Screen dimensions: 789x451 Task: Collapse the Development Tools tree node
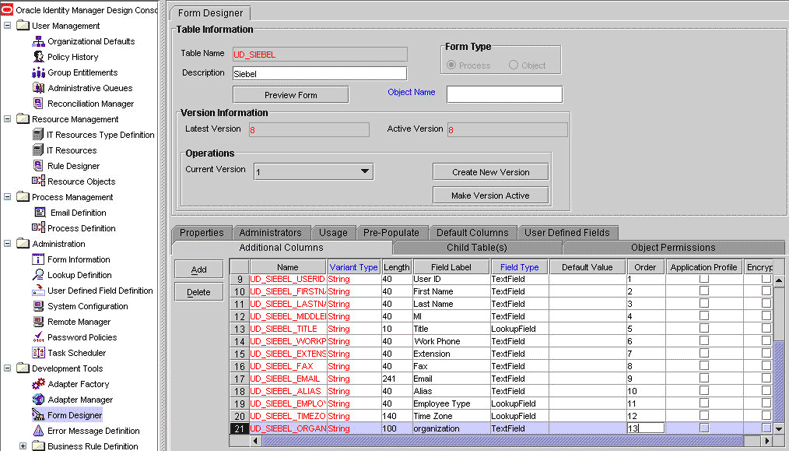point(8,368)
